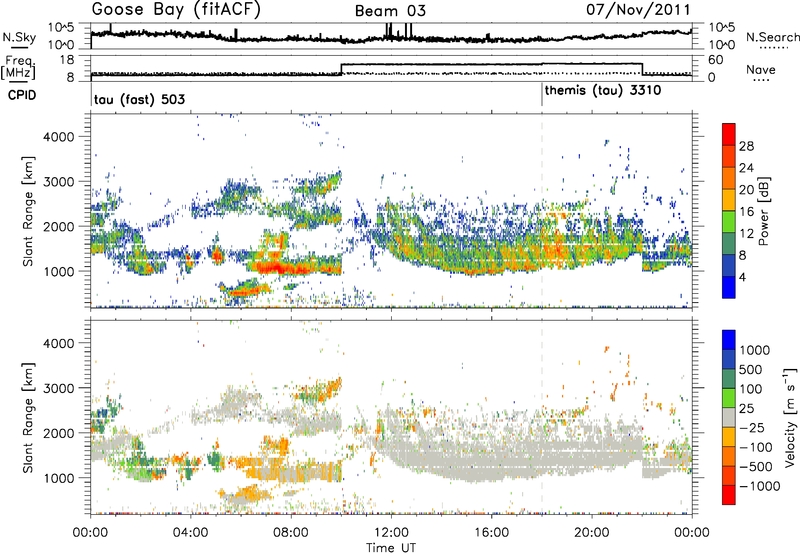Click the "Power [dB]" colorbar title
Image resolution: width=800 pixels, height=554 pixels.
763,211
